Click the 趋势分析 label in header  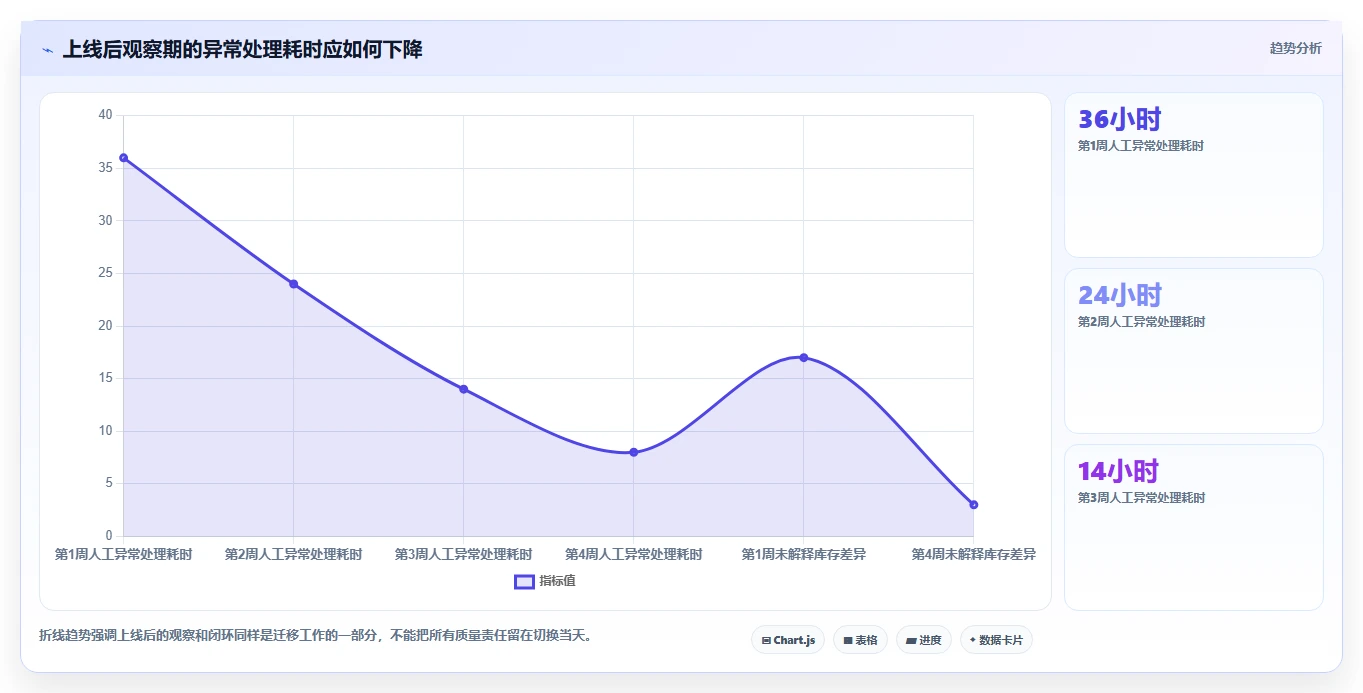coord(1295,48)
